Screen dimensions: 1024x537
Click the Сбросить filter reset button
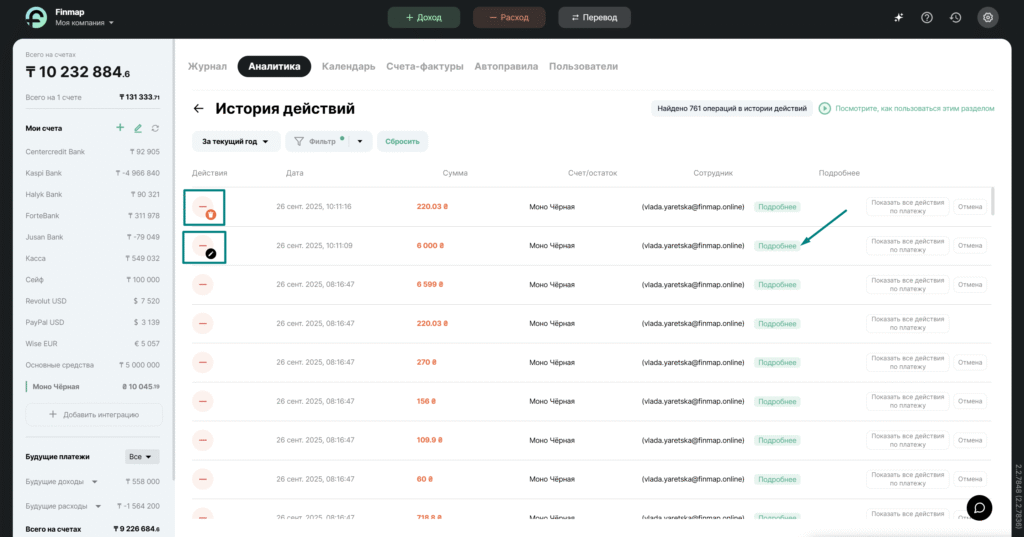coord(402,142)
